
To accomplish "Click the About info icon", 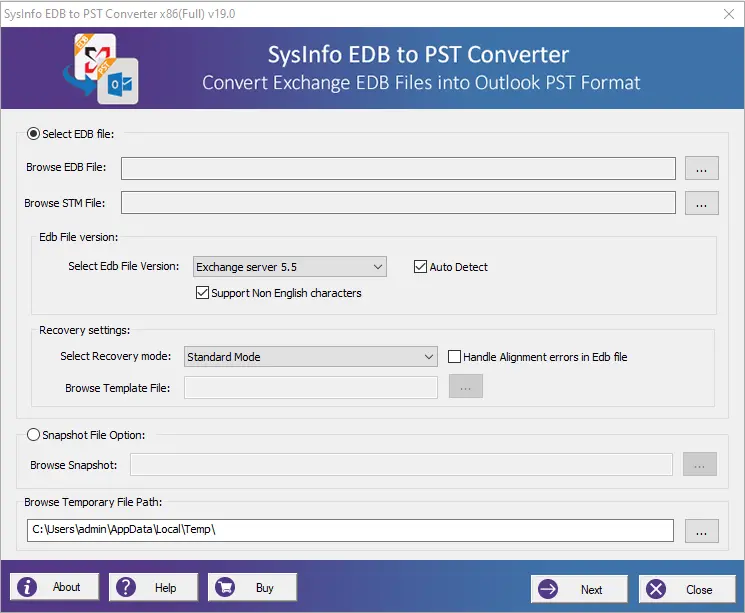I will coord(28,587).
